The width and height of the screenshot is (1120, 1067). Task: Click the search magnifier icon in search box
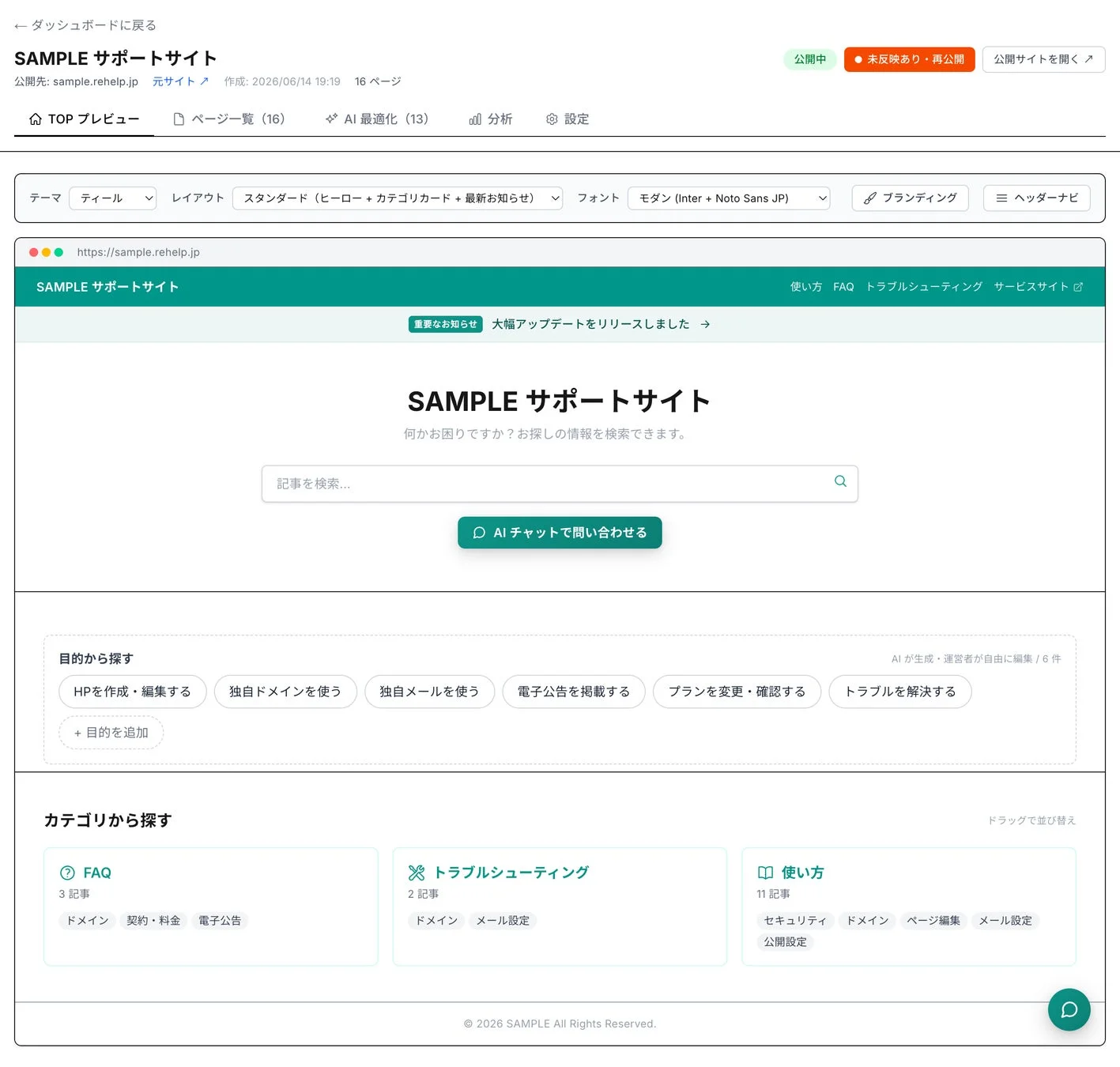coord(840,481)
